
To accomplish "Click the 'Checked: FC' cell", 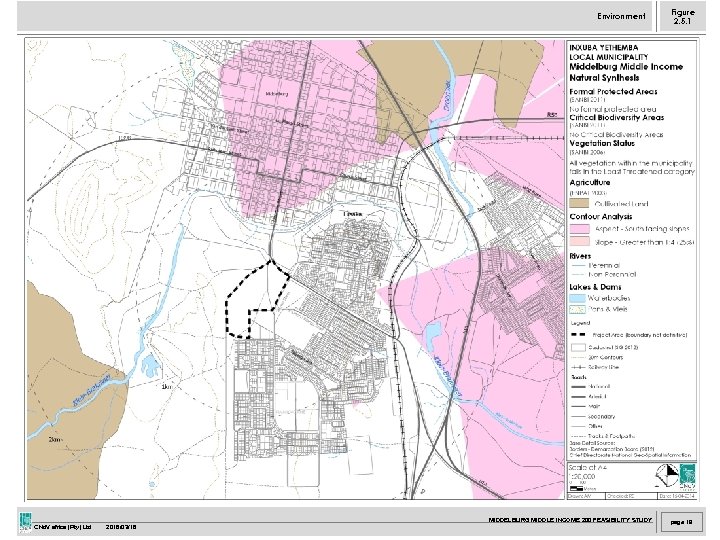I will click(631, 496).
